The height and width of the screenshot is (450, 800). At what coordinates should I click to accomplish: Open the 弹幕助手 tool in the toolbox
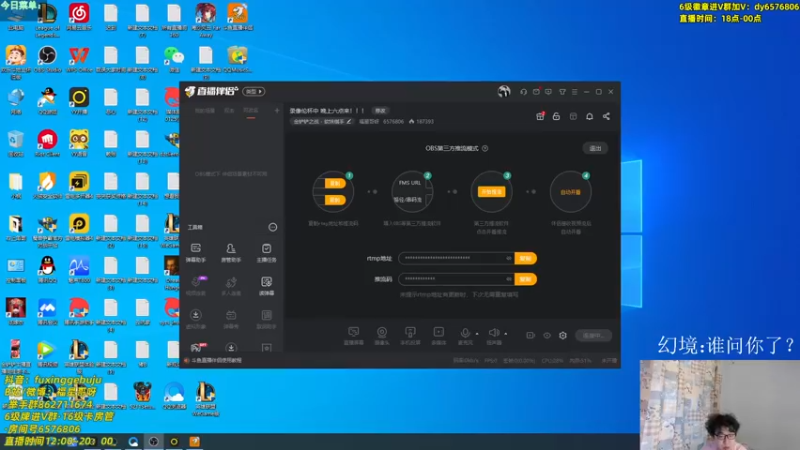[x=196, y=253]
